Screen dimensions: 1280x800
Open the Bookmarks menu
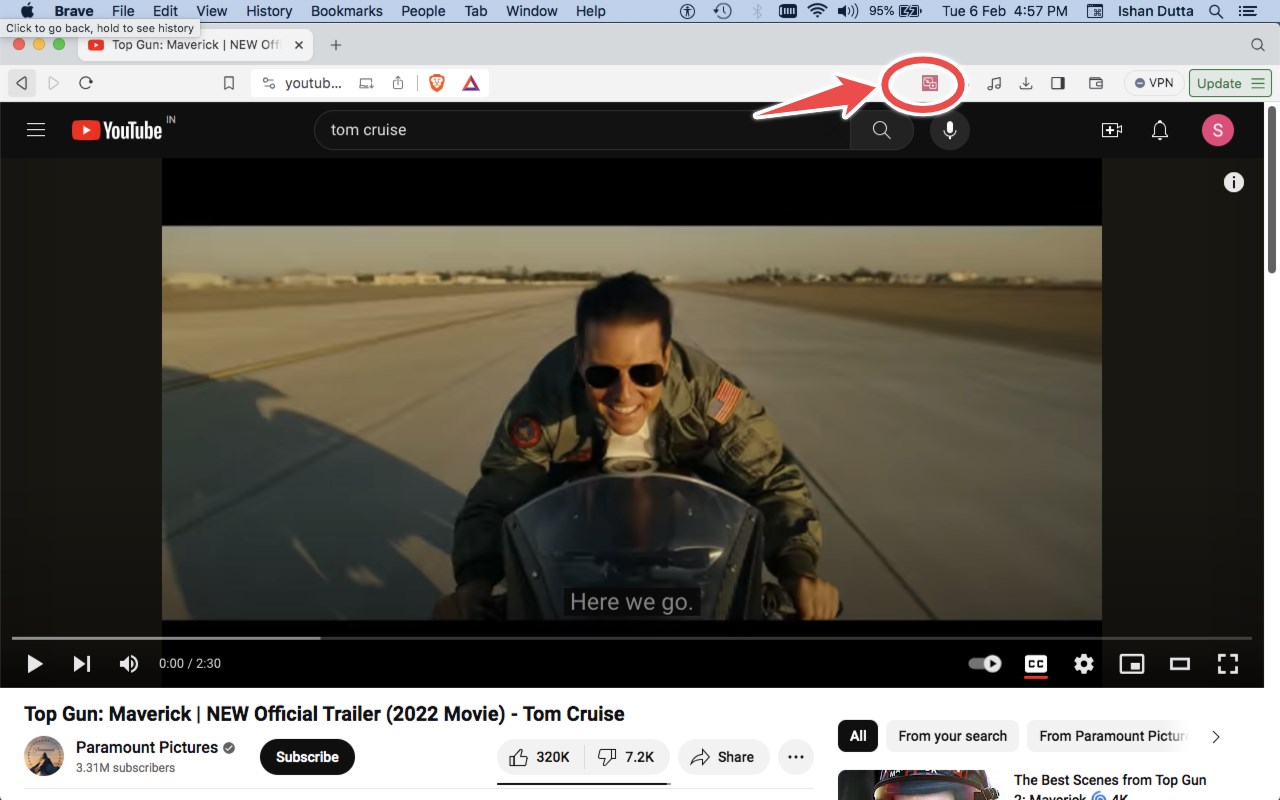pos(347,11)
